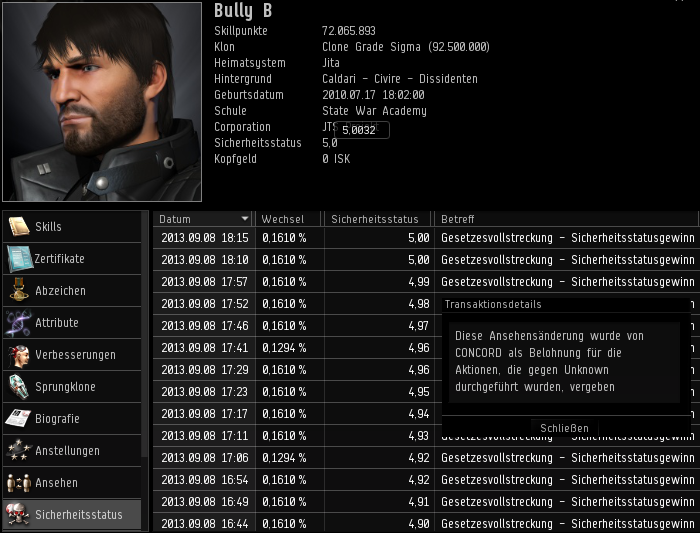Go to the Sprungklone tab

(72, 387)
